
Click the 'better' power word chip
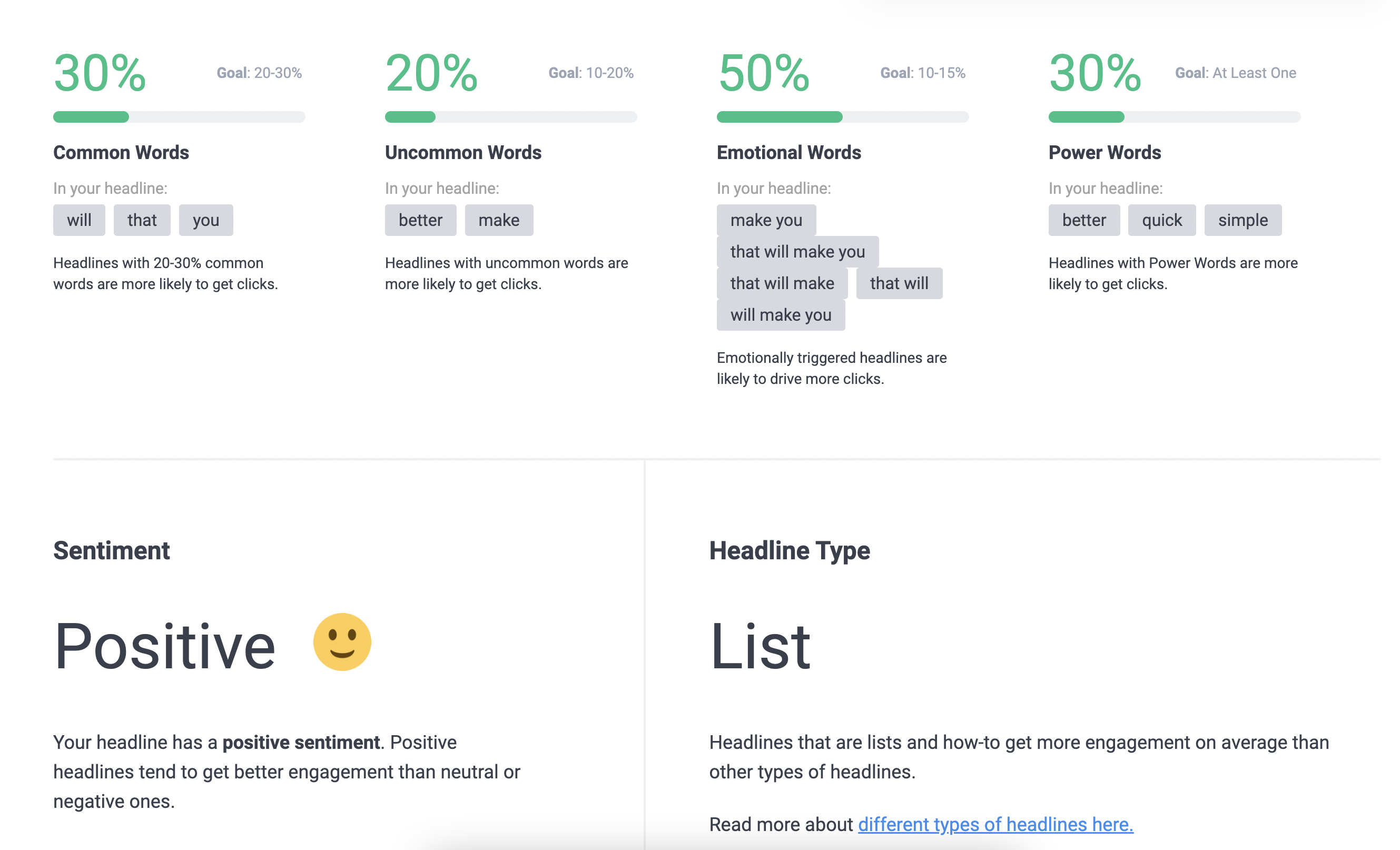pyautogui.click(x=1083, y=220)
